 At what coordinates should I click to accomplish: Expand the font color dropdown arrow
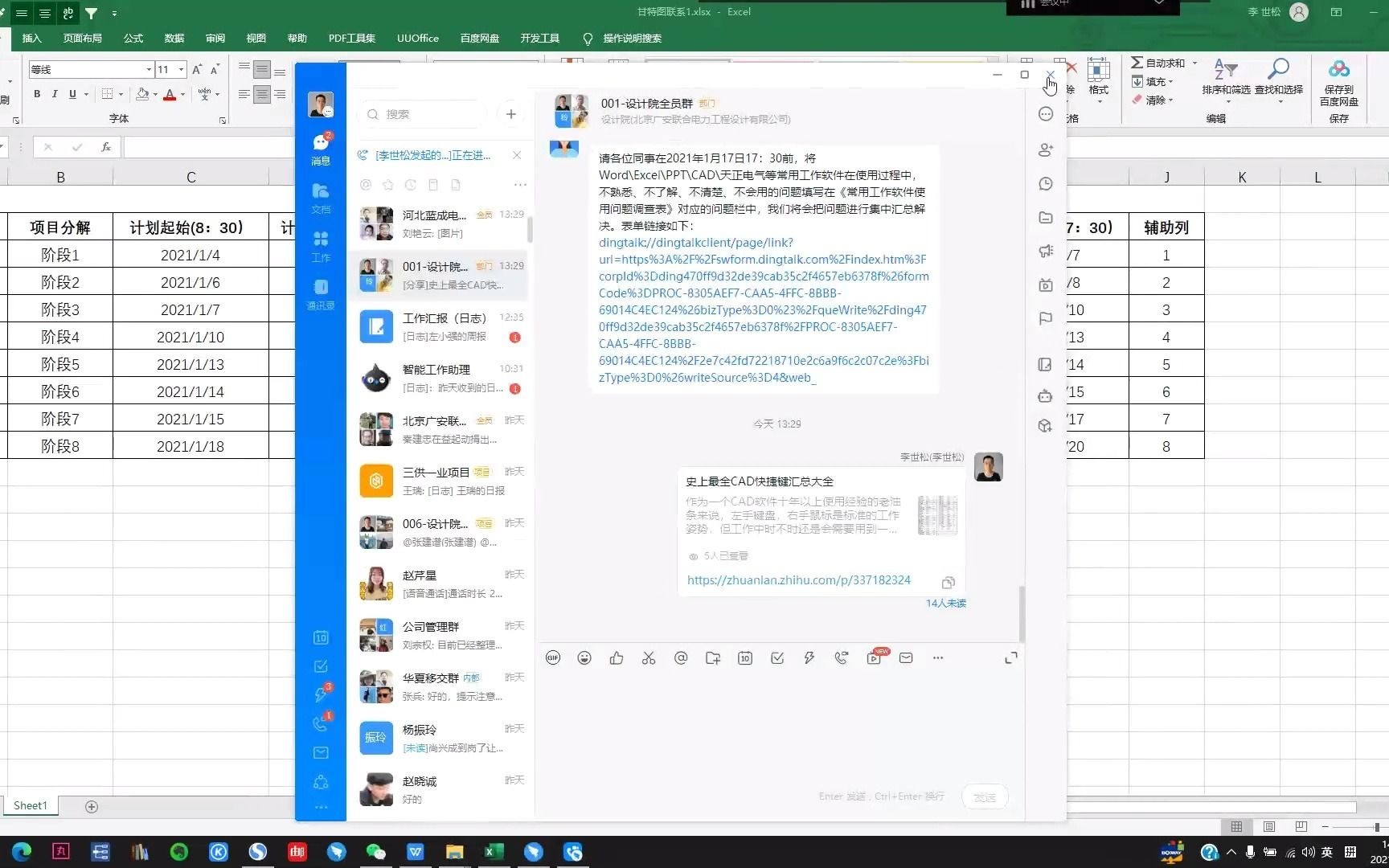pyautogui.click(x=183, y=94)
